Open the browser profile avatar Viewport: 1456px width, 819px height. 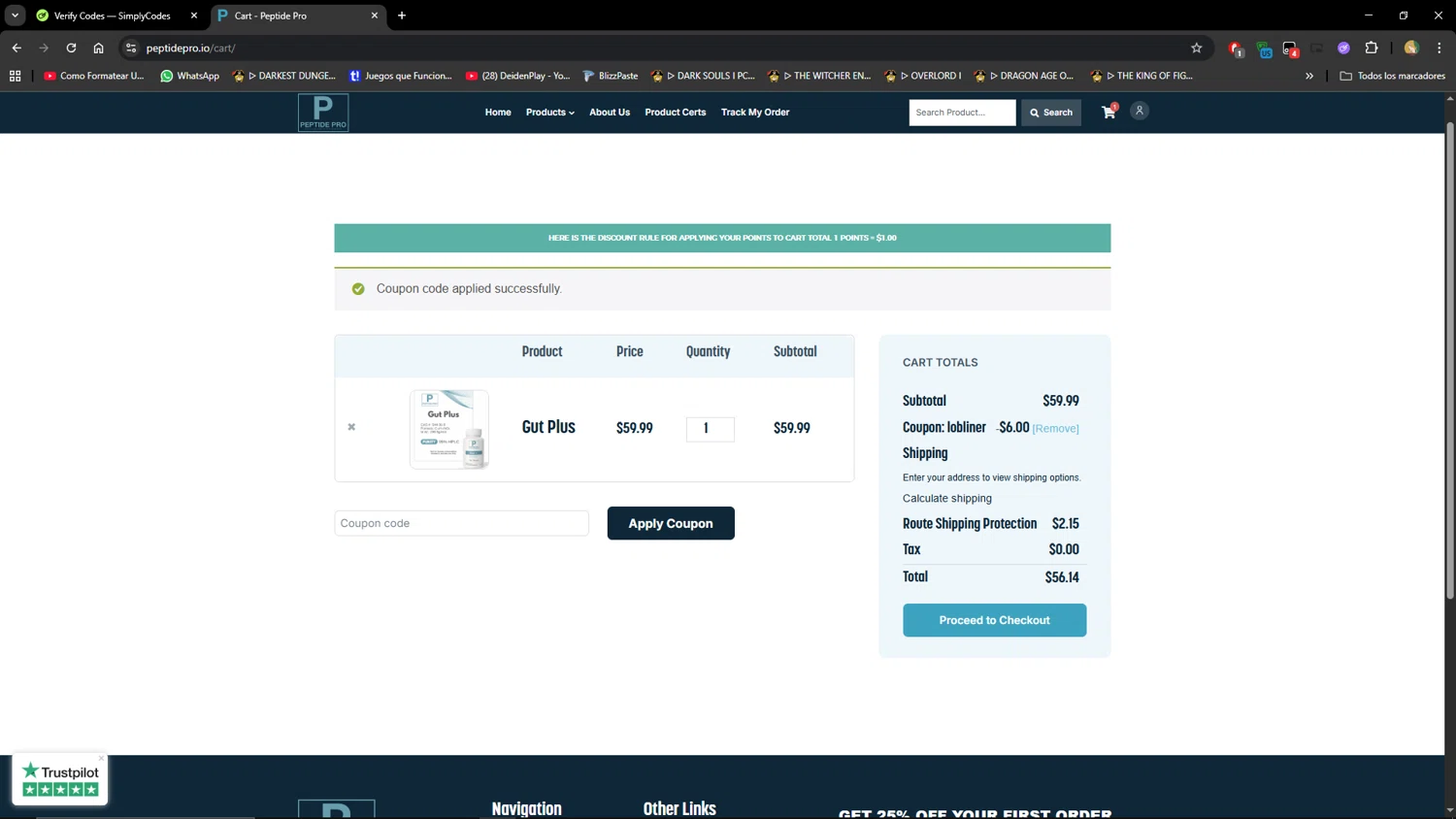pos(1411,48)
